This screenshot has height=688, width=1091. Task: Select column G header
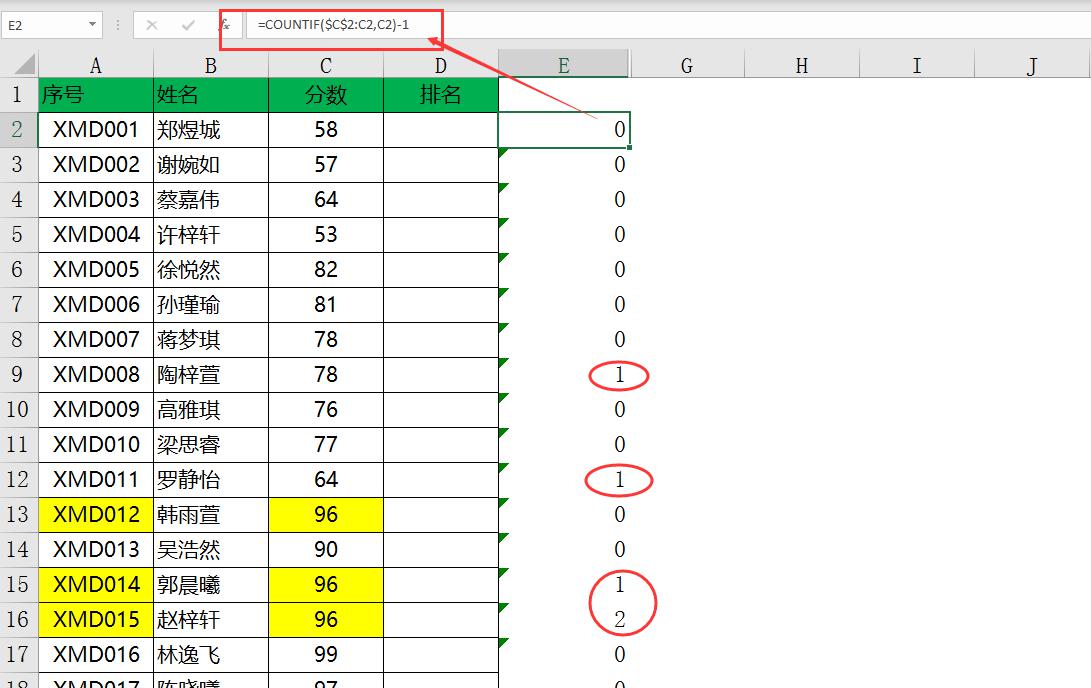pos(687,65)
